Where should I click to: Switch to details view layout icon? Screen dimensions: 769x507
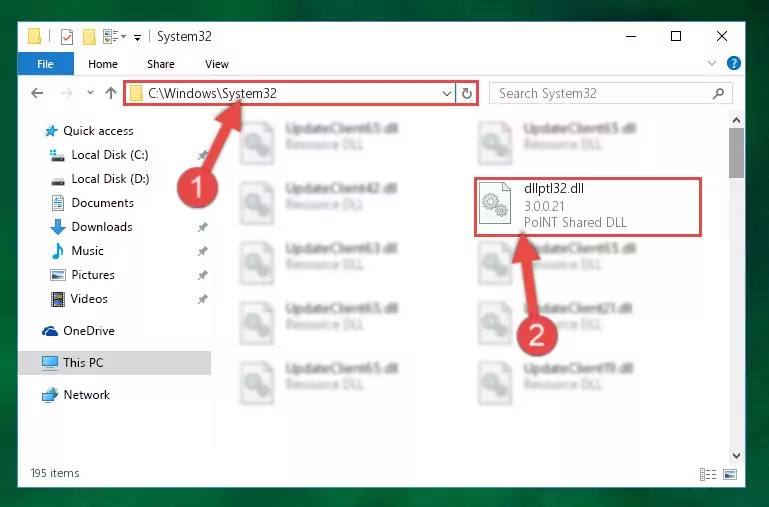(x=708, y=474)
